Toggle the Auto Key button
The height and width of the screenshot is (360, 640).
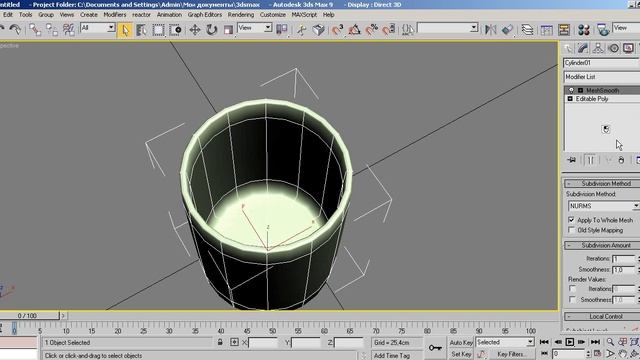(x=461, y=342)
